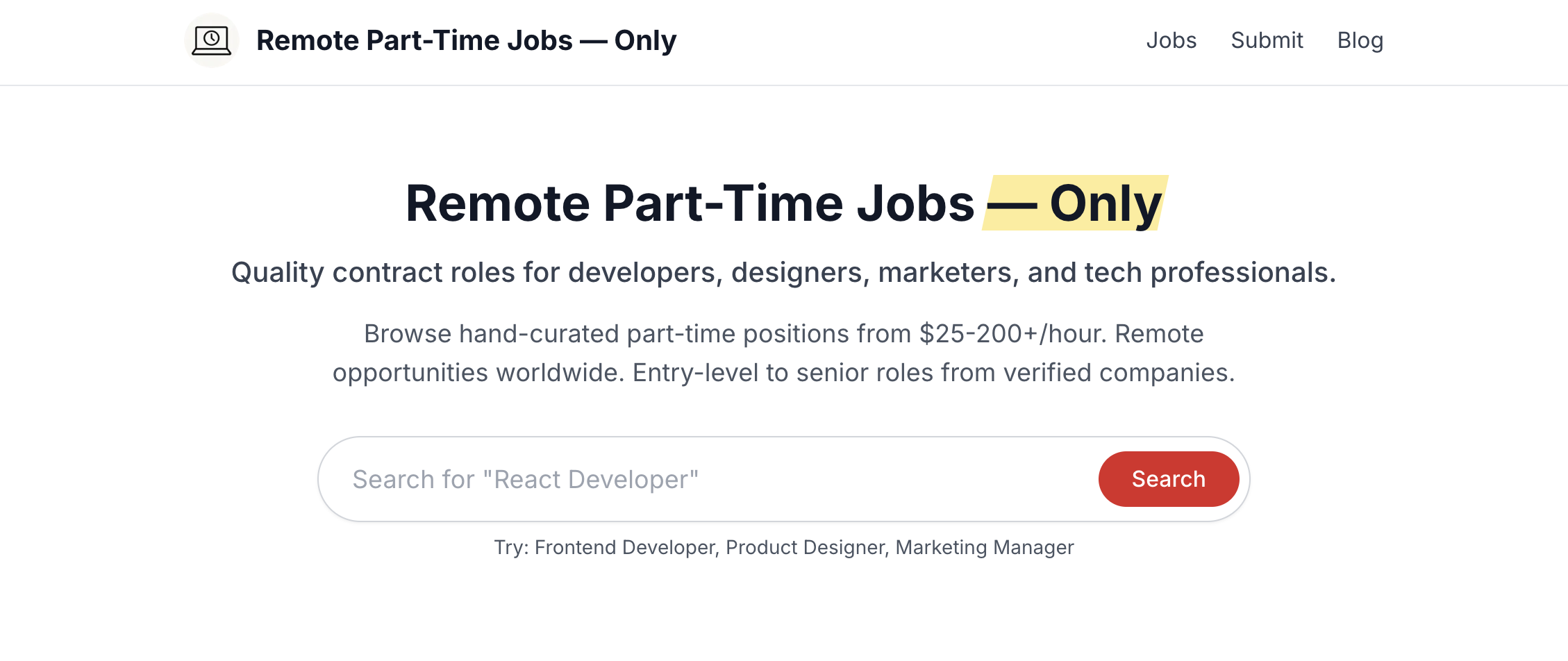Open the Blog navigation link
The image size is (1568, 661).
(x=1360, y=40)
